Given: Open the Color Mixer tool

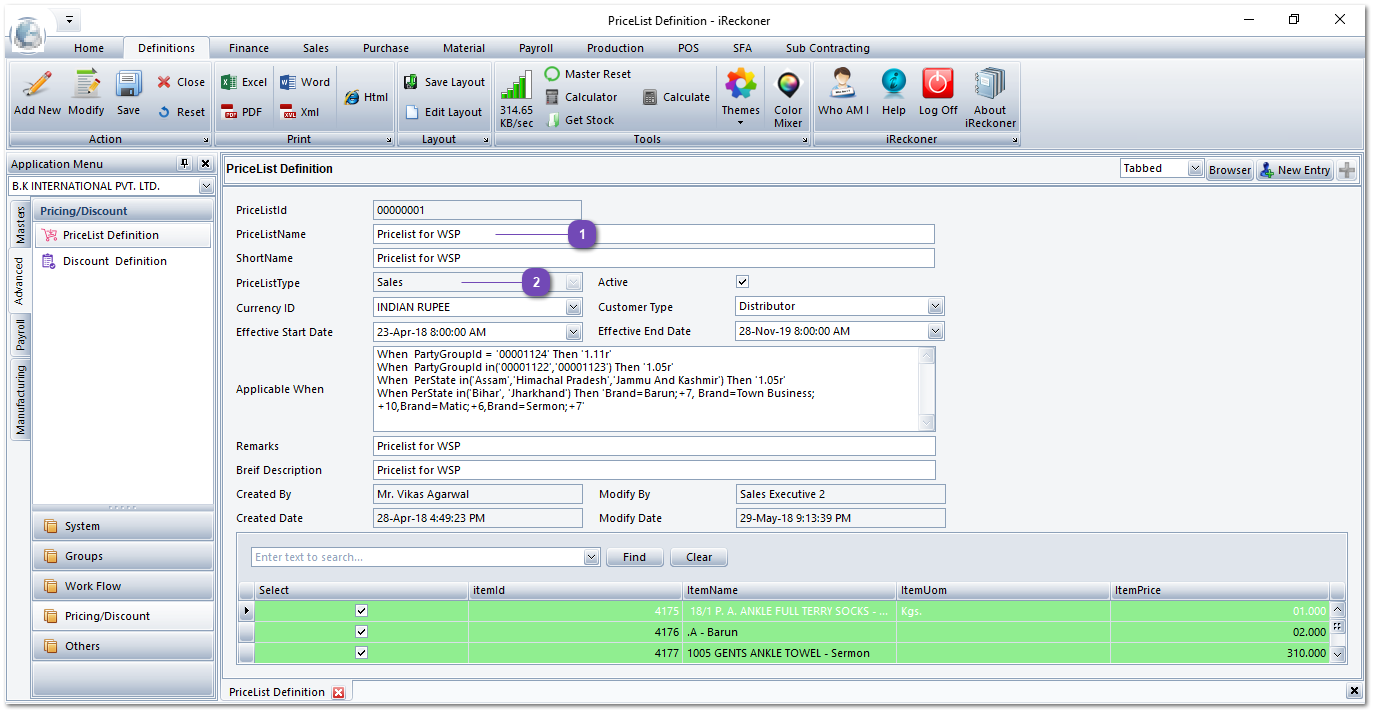Looking at the screenshot, I should (x=788, y=97).
